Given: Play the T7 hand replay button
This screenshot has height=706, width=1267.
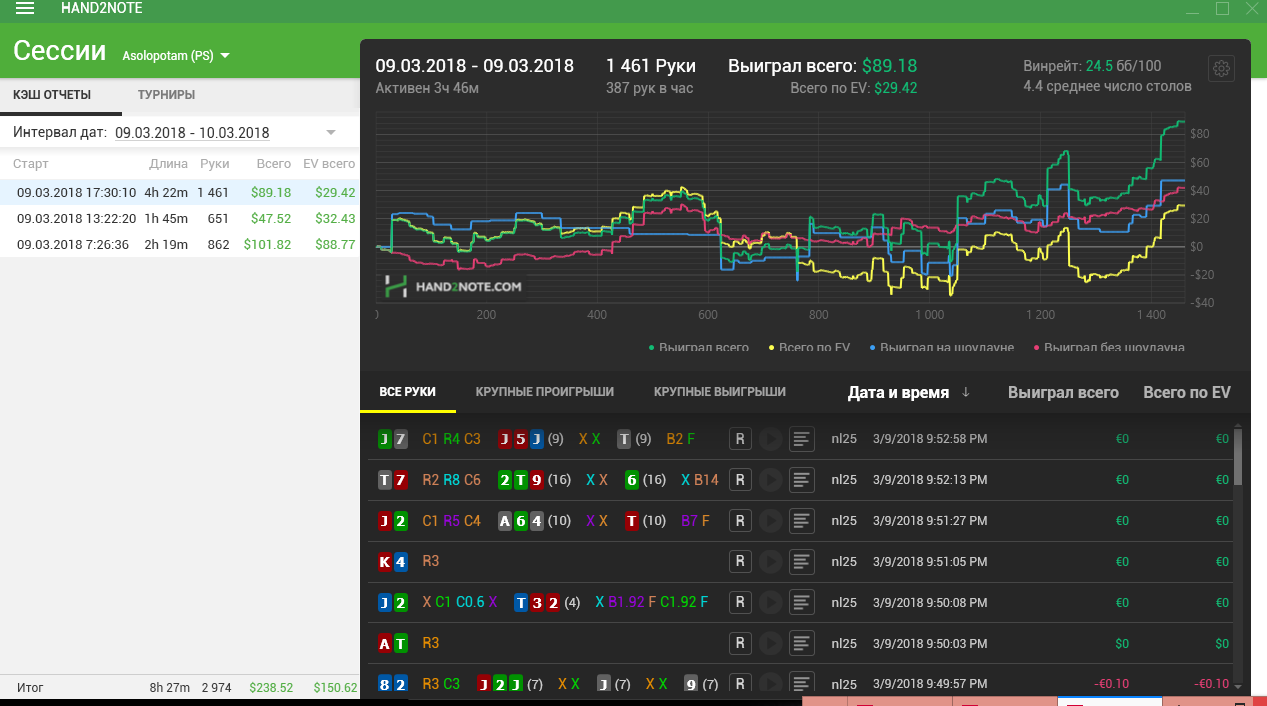Looking at the screenshot, I should click(770, 480).
